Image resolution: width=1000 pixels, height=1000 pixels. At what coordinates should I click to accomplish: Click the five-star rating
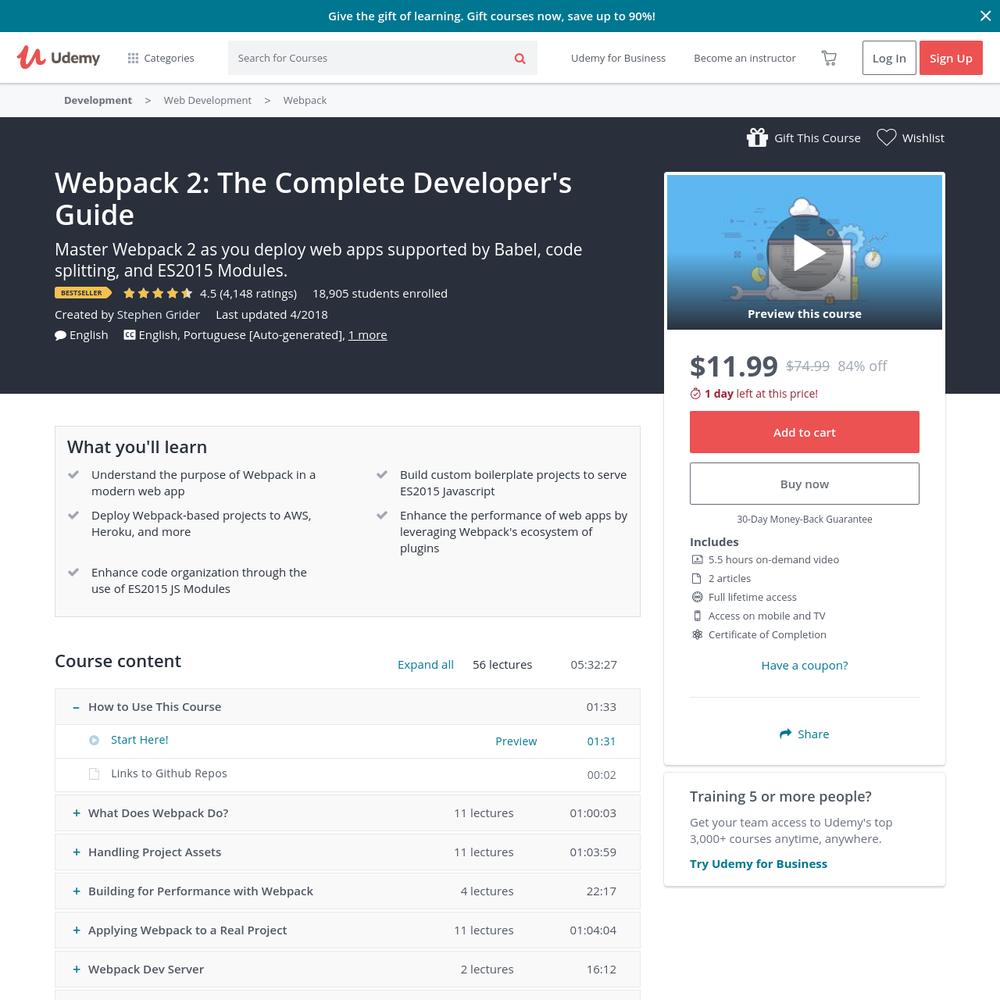[158, 293]
